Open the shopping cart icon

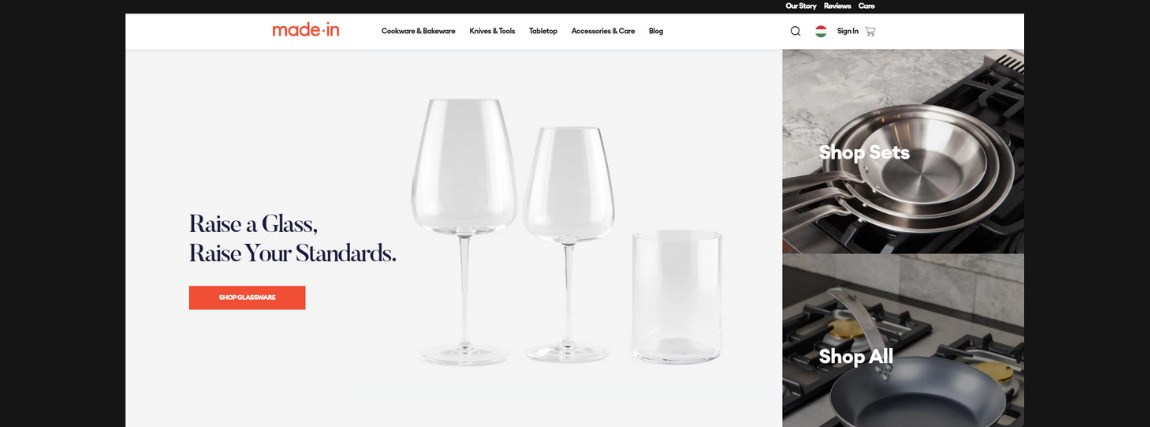click(871, 31)
